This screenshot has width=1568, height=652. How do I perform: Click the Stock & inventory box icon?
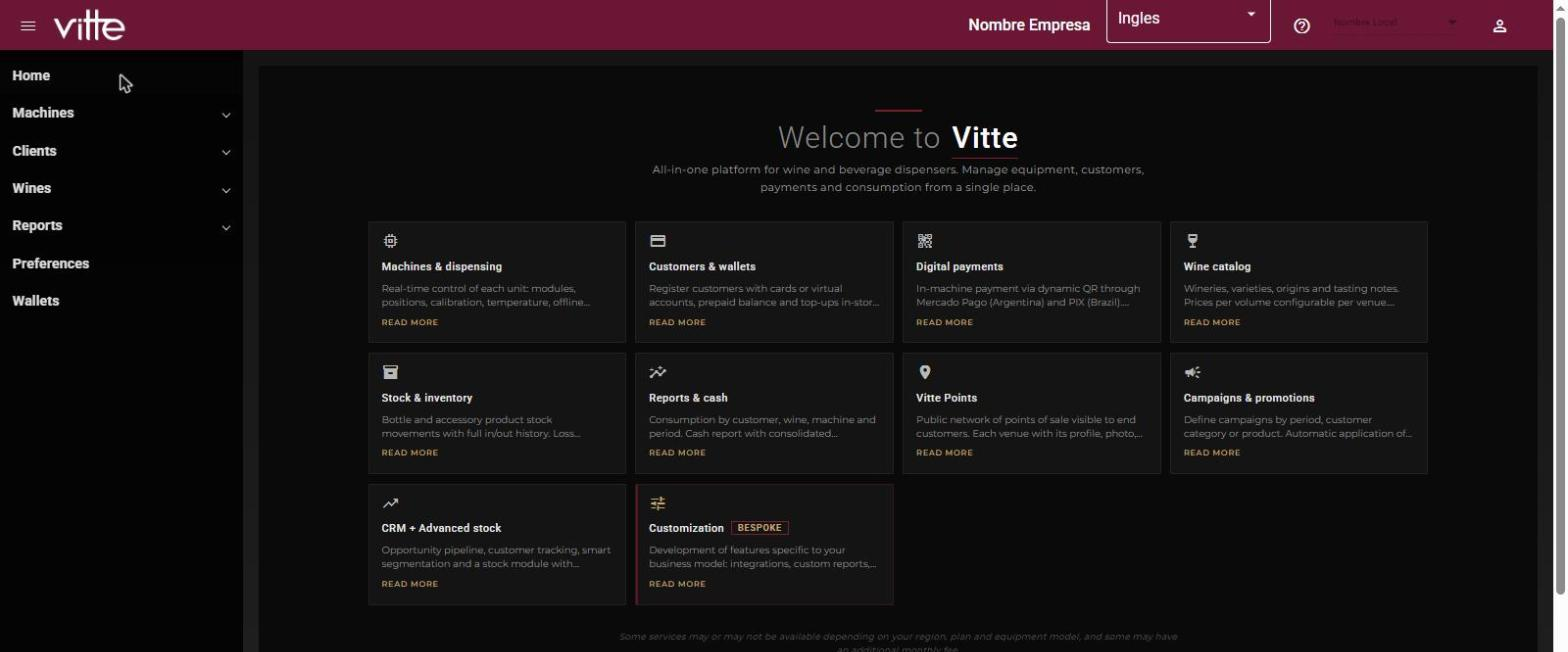tap(390, 372)
